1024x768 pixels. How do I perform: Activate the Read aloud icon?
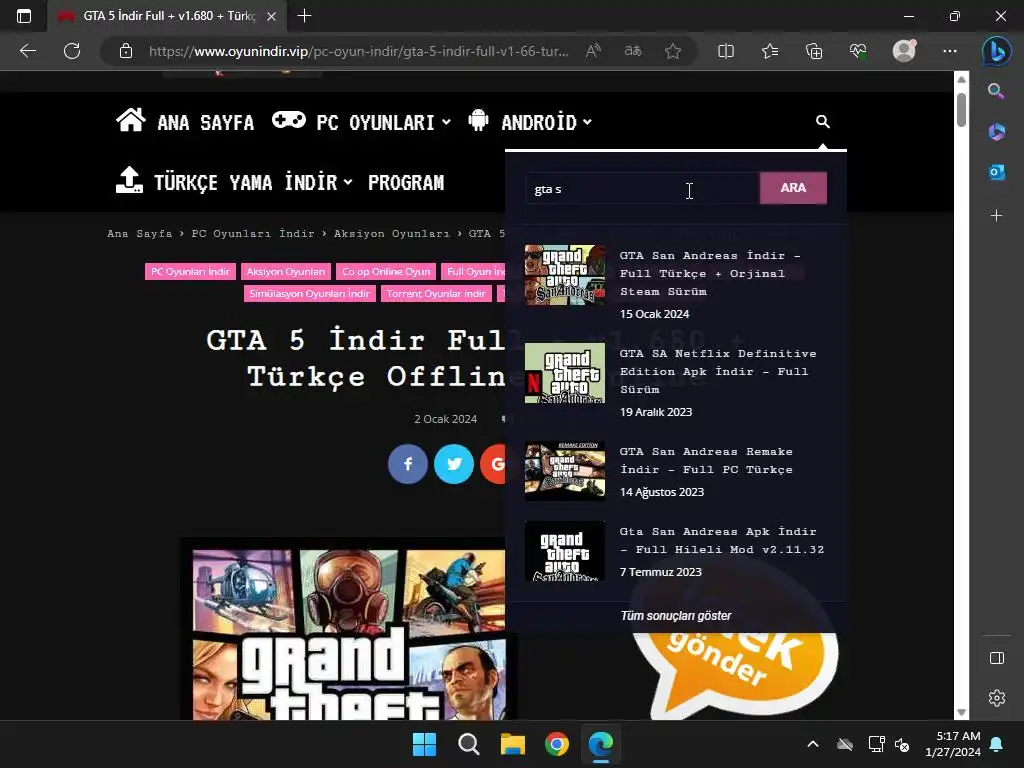pos(593,51)
